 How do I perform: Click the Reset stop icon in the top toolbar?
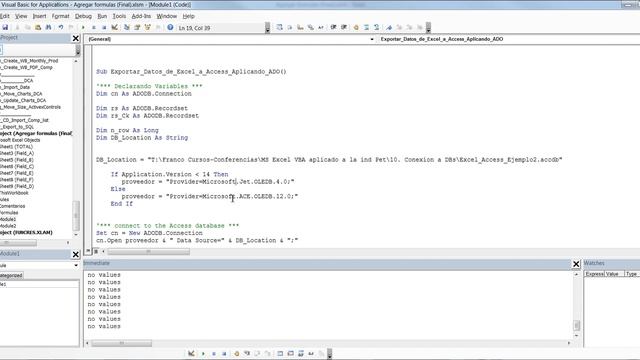[104, 27]
